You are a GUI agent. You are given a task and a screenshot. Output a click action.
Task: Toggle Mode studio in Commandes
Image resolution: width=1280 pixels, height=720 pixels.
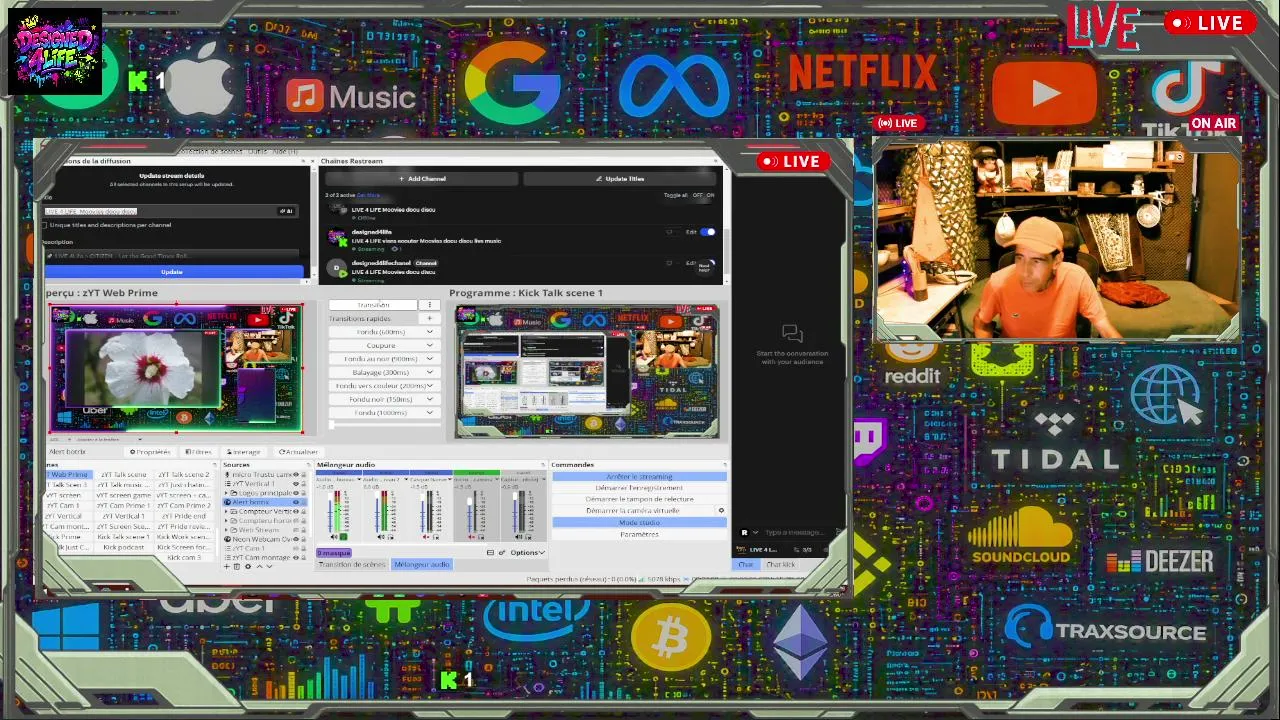639,523
